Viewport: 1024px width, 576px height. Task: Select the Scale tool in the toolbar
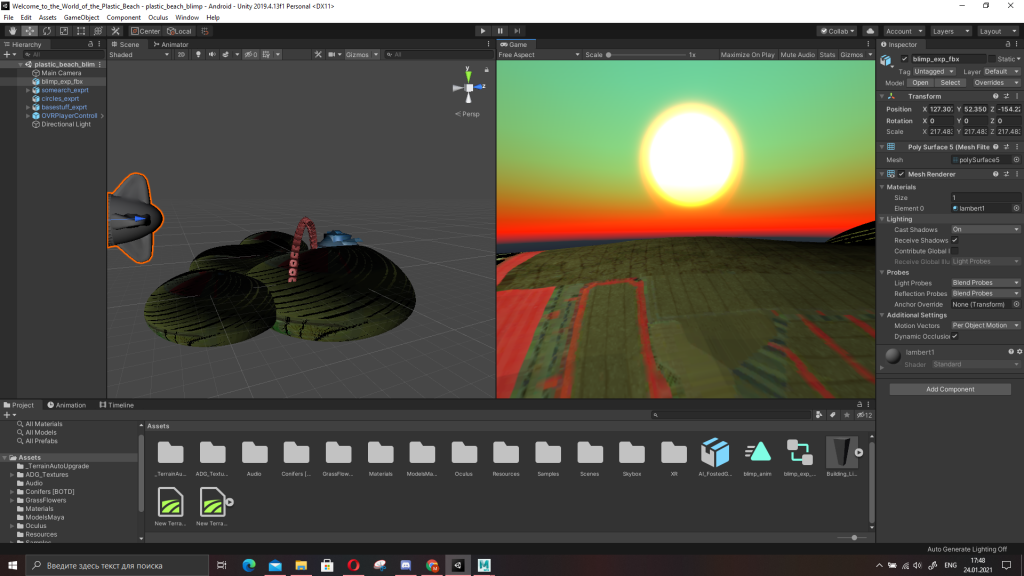tap(63, 31)
